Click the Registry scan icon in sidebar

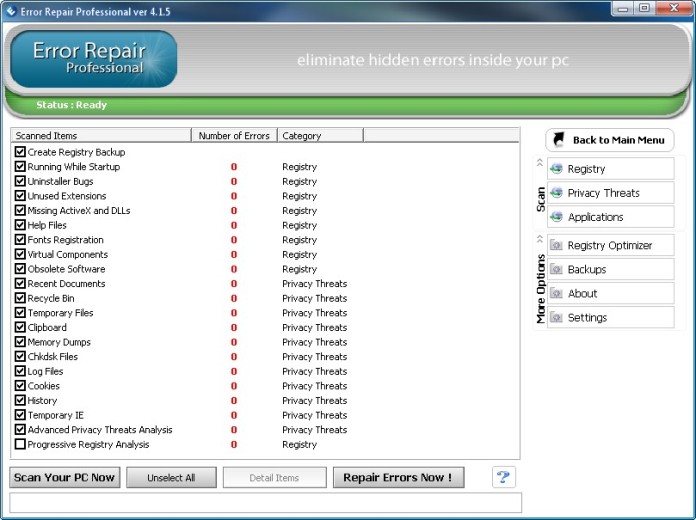tap(557, 169)
